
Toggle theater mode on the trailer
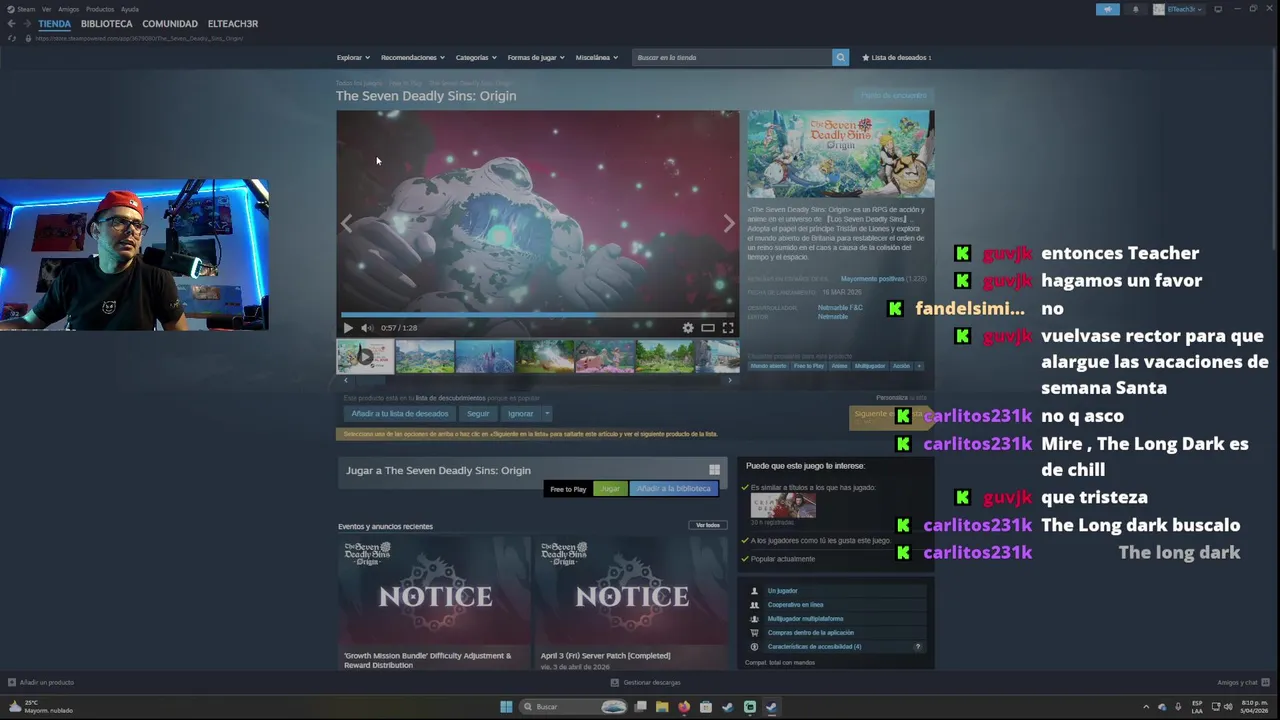(x=708, y=328)
